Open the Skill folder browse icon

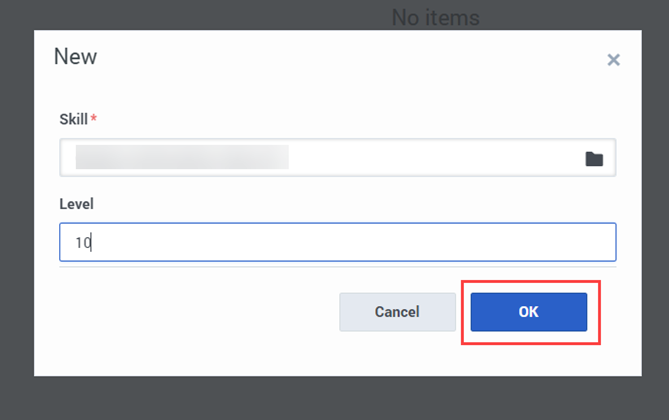pos(594,158)
